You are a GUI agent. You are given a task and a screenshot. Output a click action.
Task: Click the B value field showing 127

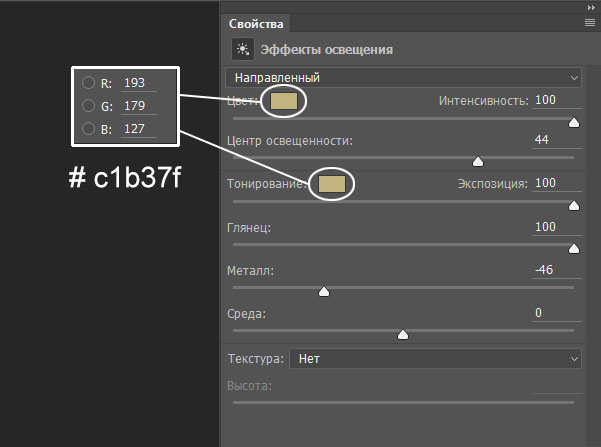[137, 129]
